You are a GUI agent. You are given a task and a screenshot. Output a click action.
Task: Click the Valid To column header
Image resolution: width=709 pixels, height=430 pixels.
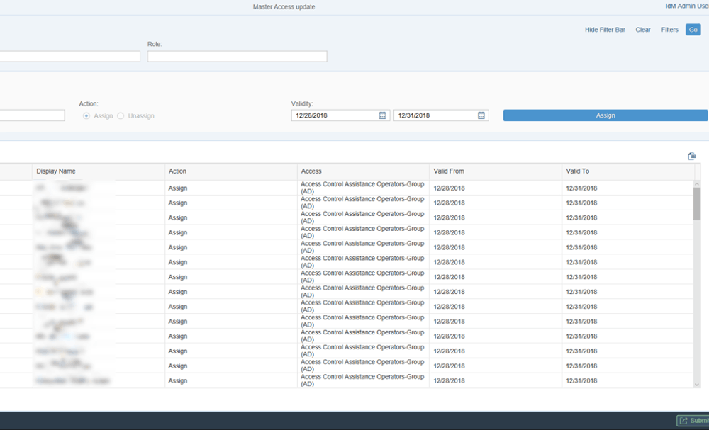coord(628,171)
